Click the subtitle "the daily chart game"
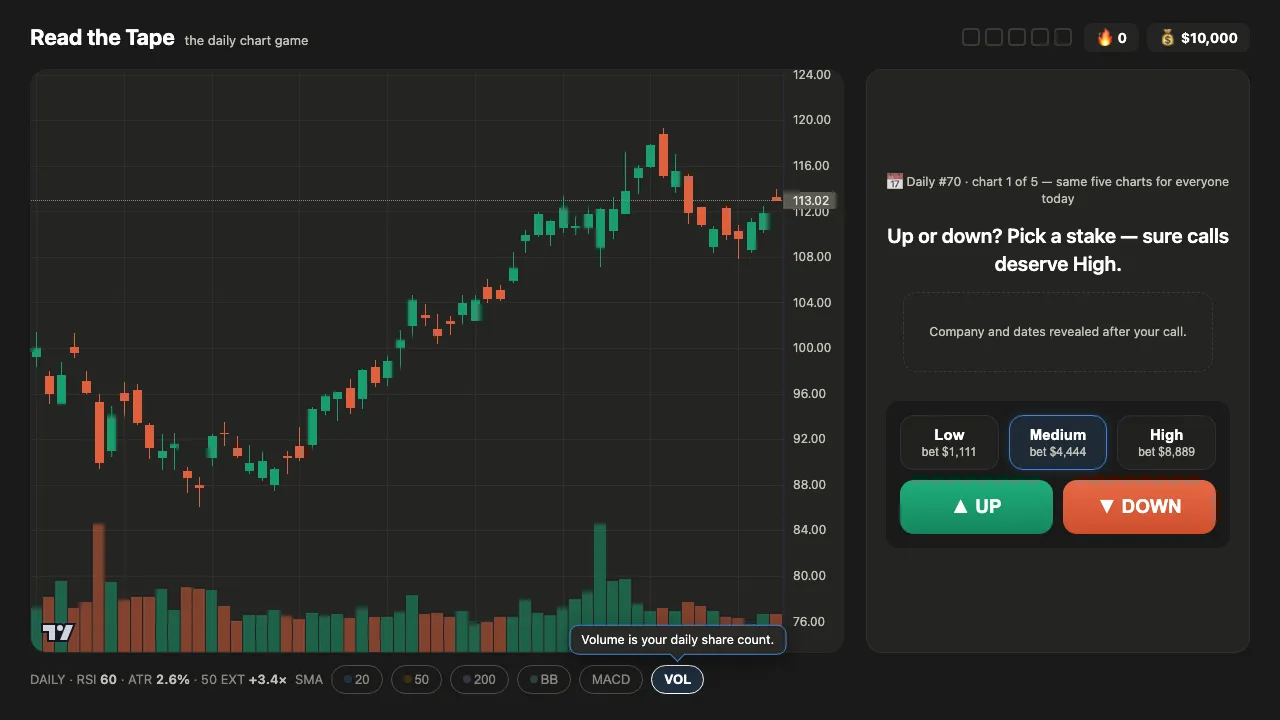Viewport: 1280px width, 720px height. tap(246, 41)
